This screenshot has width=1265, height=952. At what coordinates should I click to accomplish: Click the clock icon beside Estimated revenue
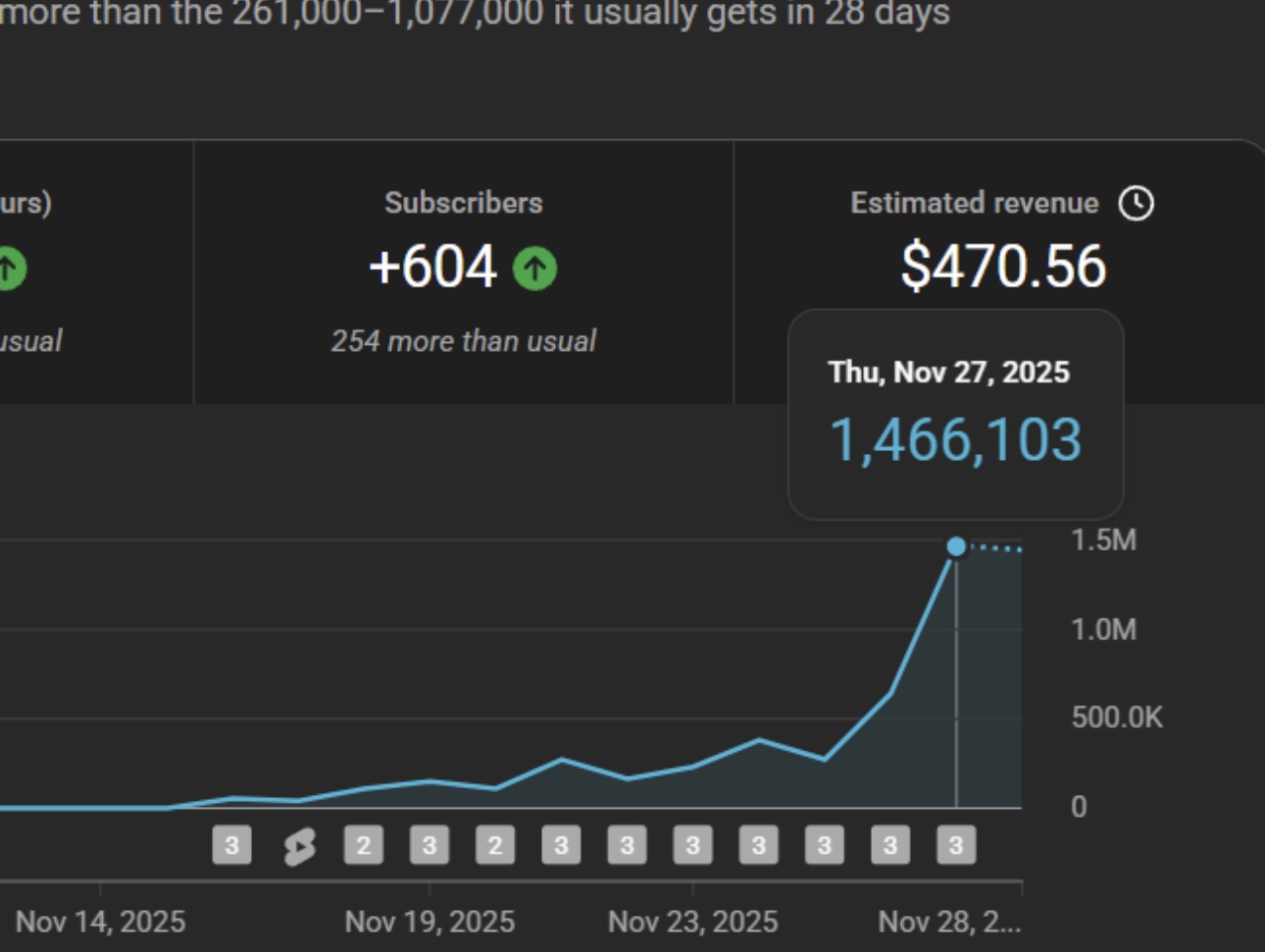click(1137, 204)
